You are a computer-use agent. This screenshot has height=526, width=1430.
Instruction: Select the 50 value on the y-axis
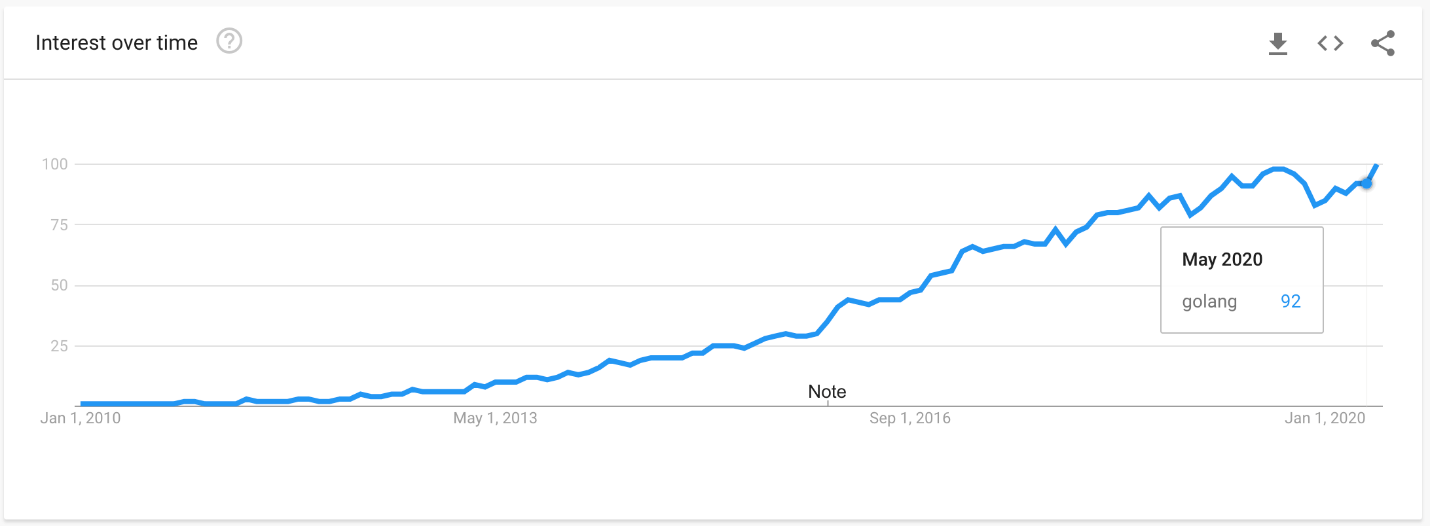pos(57,286)
